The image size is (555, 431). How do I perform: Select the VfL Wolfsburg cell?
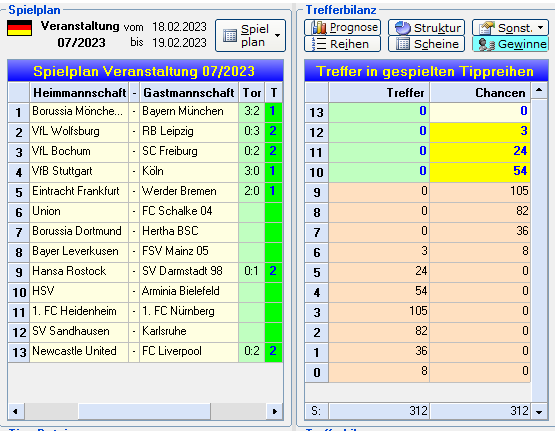(x=79, y=133)
